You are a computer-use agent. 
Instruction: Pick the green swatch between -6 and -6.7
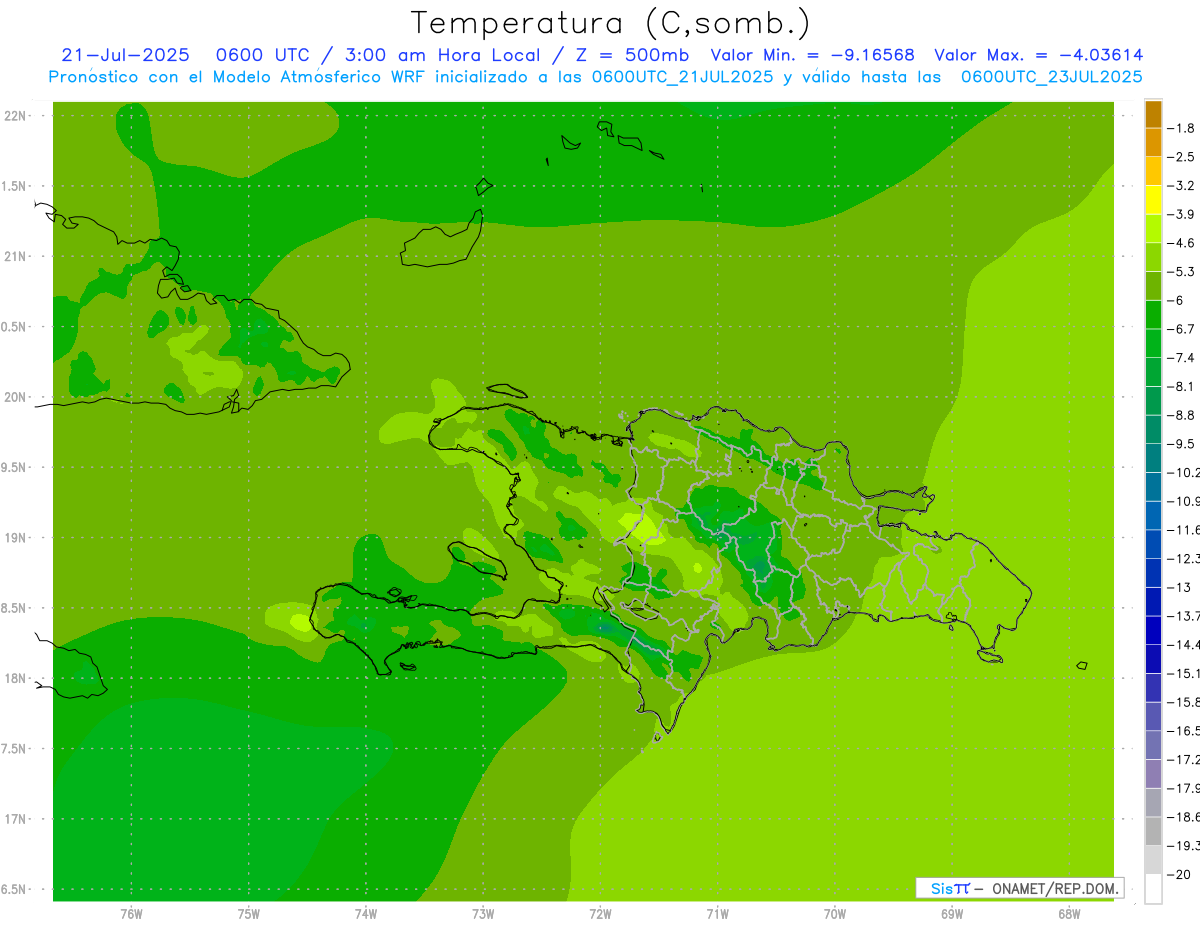1153,315
